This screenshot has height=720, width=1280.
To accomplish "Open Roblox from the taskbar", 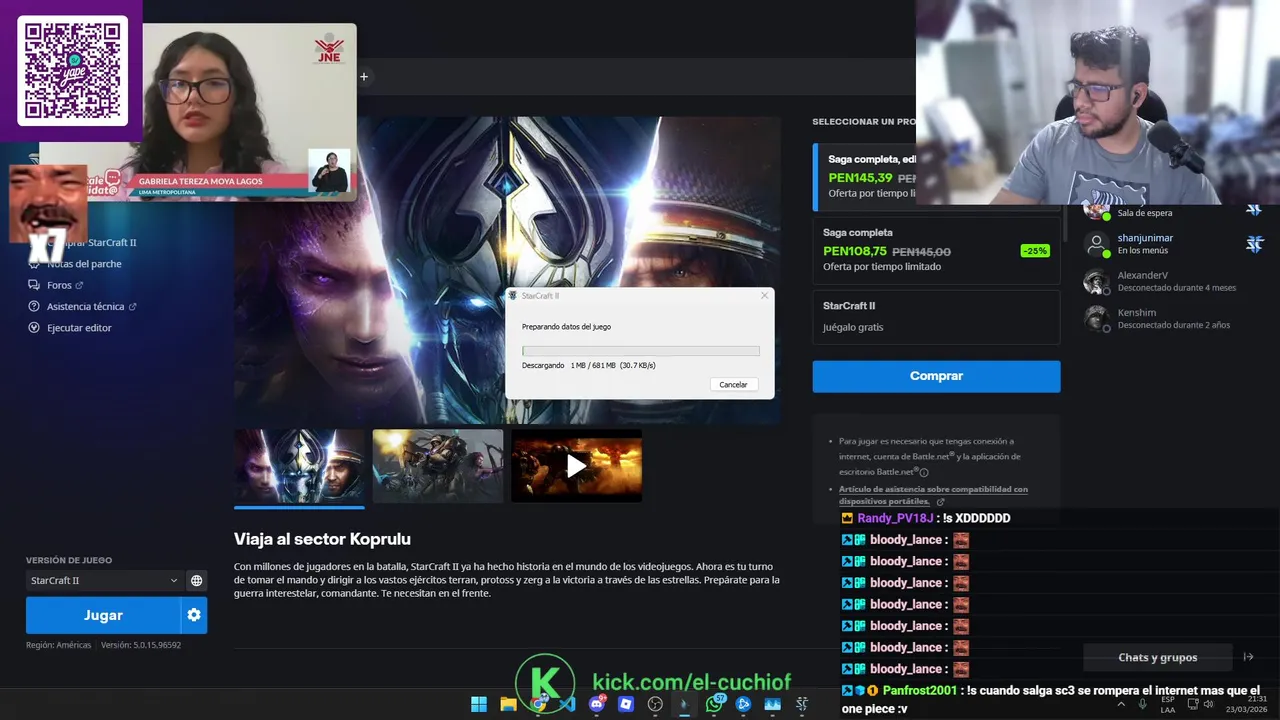I will [626, 704].
